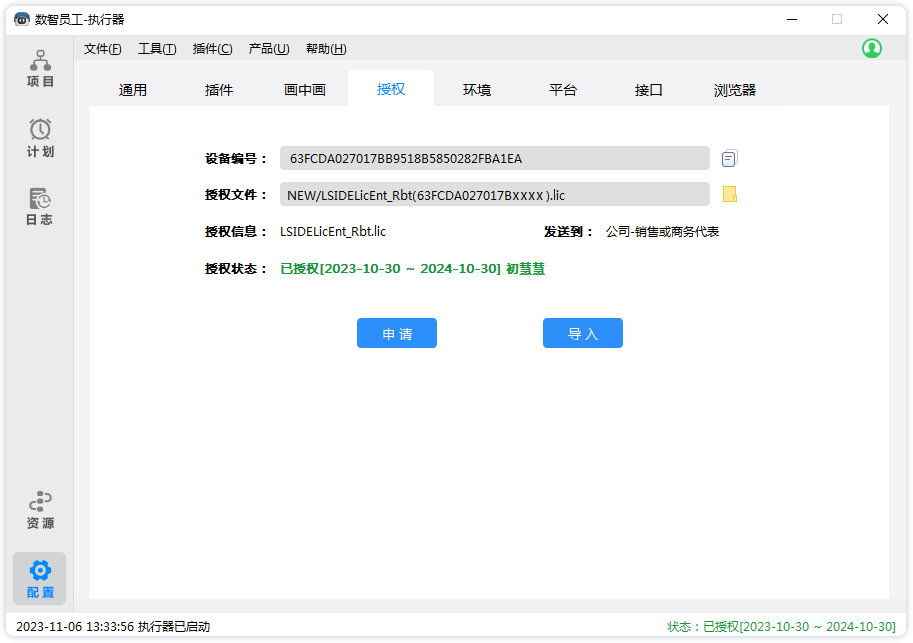Image resolution: width=913 pixels, height=643 pixels.
Task: Click the green user account icon
Action: (872, 48)
